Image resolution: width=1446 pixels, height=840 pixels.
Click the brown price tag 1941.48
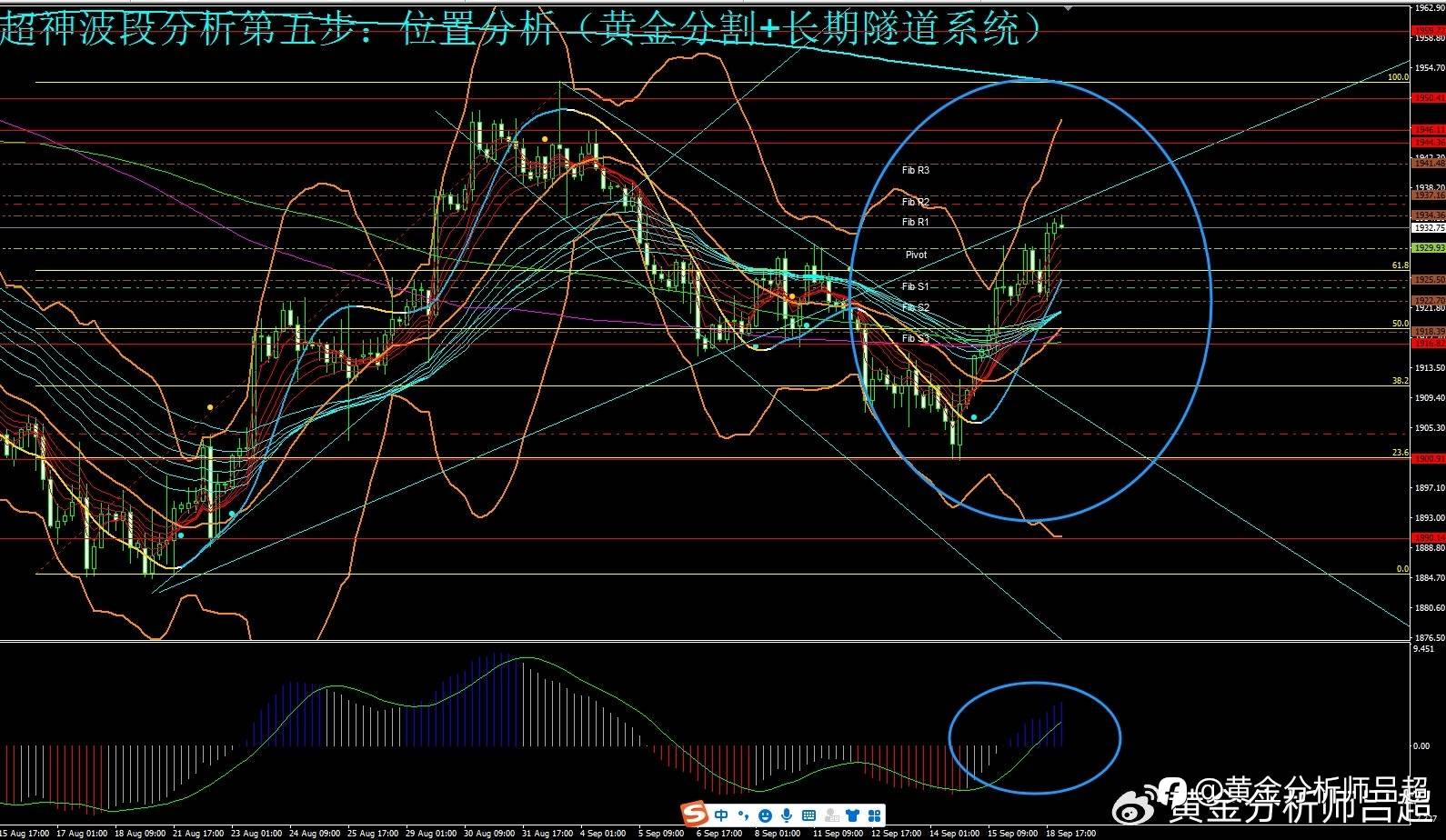pyautogui.click(x=1429, y=164)
